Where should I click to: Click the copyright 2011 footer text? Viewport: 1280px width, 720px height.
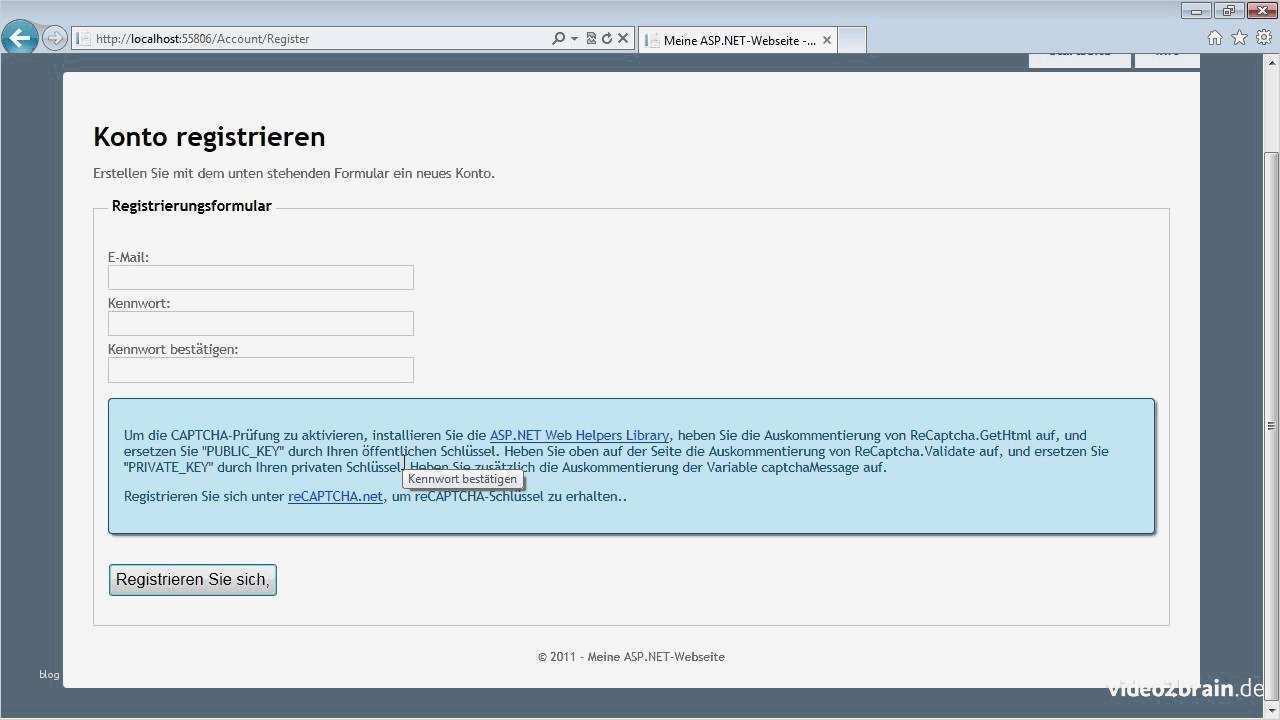[631, 657]
